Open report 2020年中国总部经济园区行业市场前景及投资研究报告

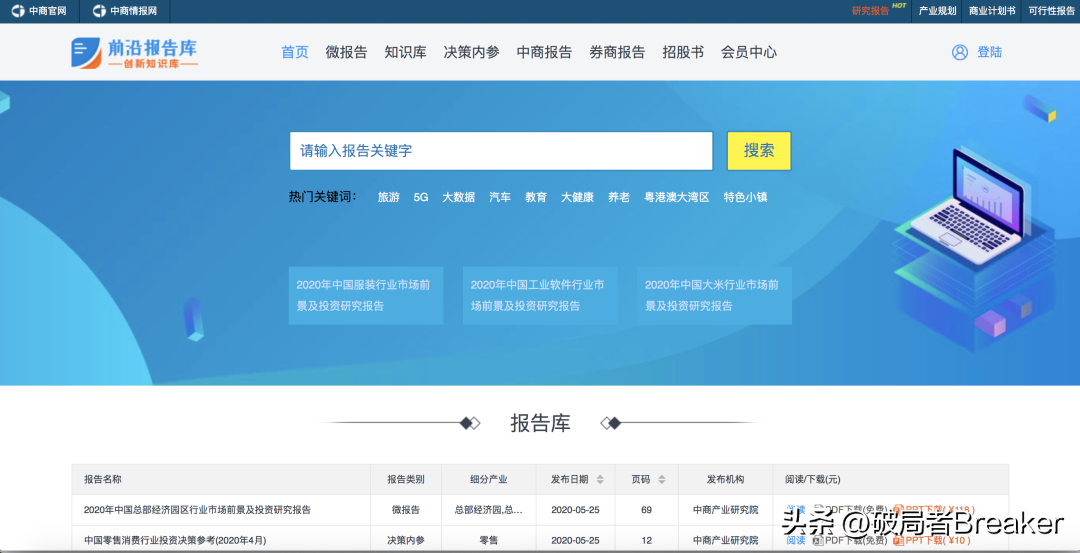[x=198, y=510]
